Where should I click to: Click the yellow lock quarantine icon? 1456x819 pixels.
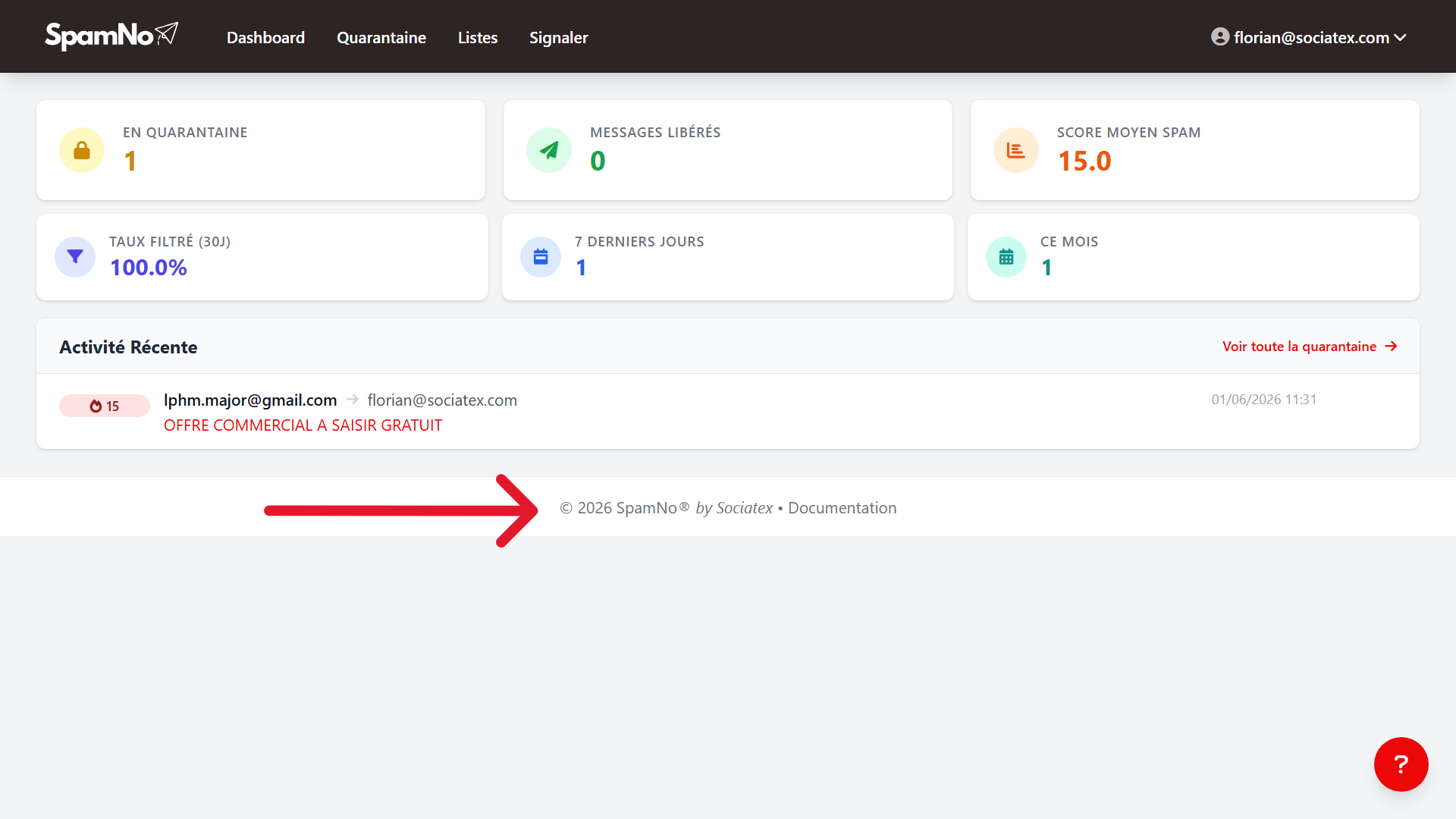click(82, 150)
